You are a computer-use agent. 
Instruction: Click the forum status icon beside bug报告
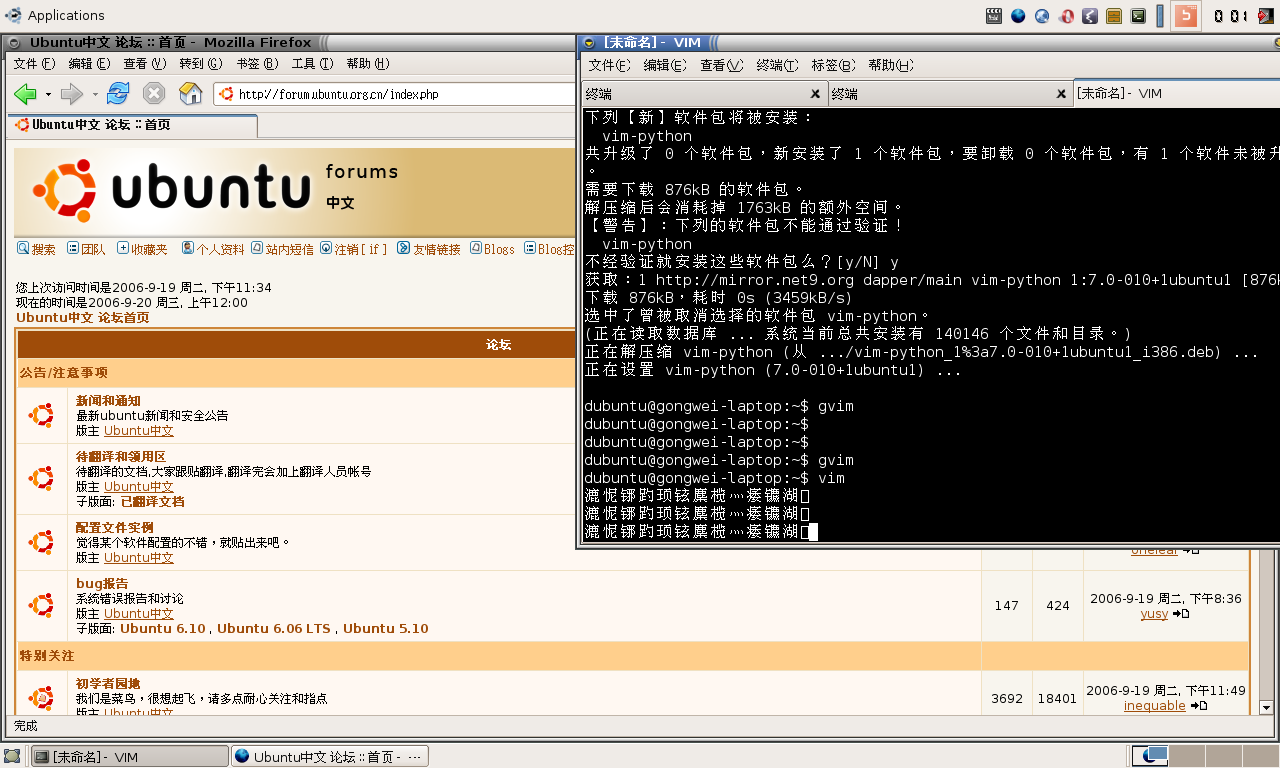click(x=41, y=605)
